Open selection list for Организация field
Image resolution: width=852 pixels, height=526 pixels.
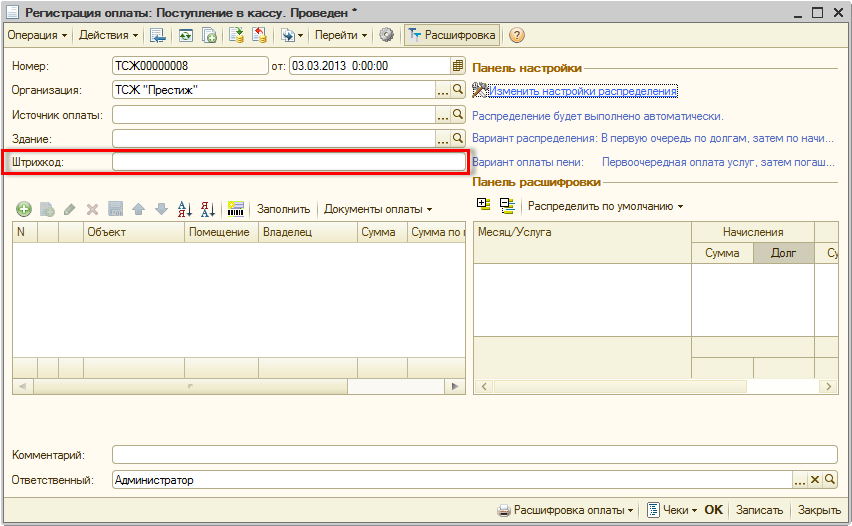(x=443, y=90)
